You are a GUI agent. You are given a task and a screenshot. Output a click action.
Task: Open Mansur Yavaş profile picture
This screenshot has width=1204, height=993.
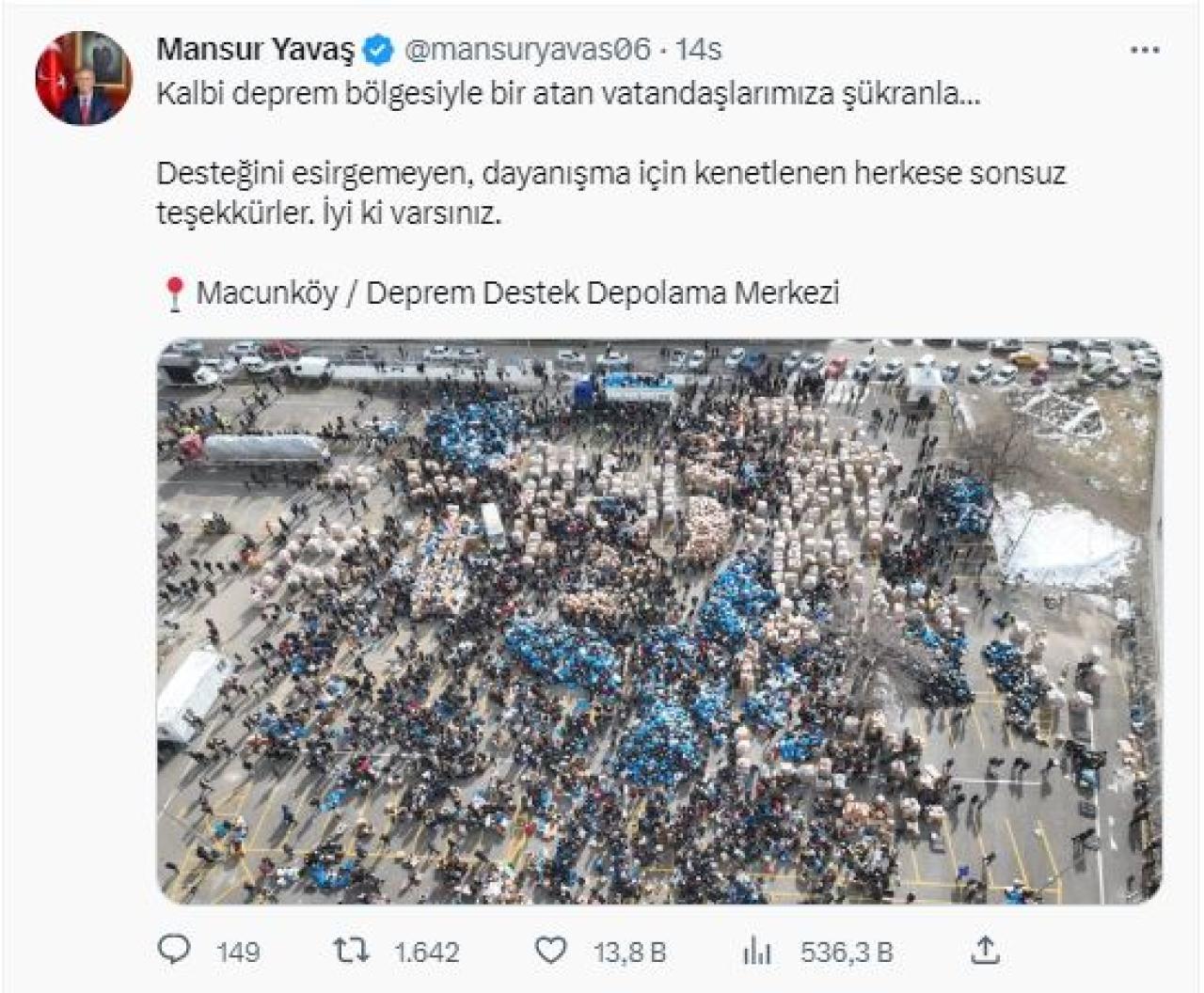(84, 78)
